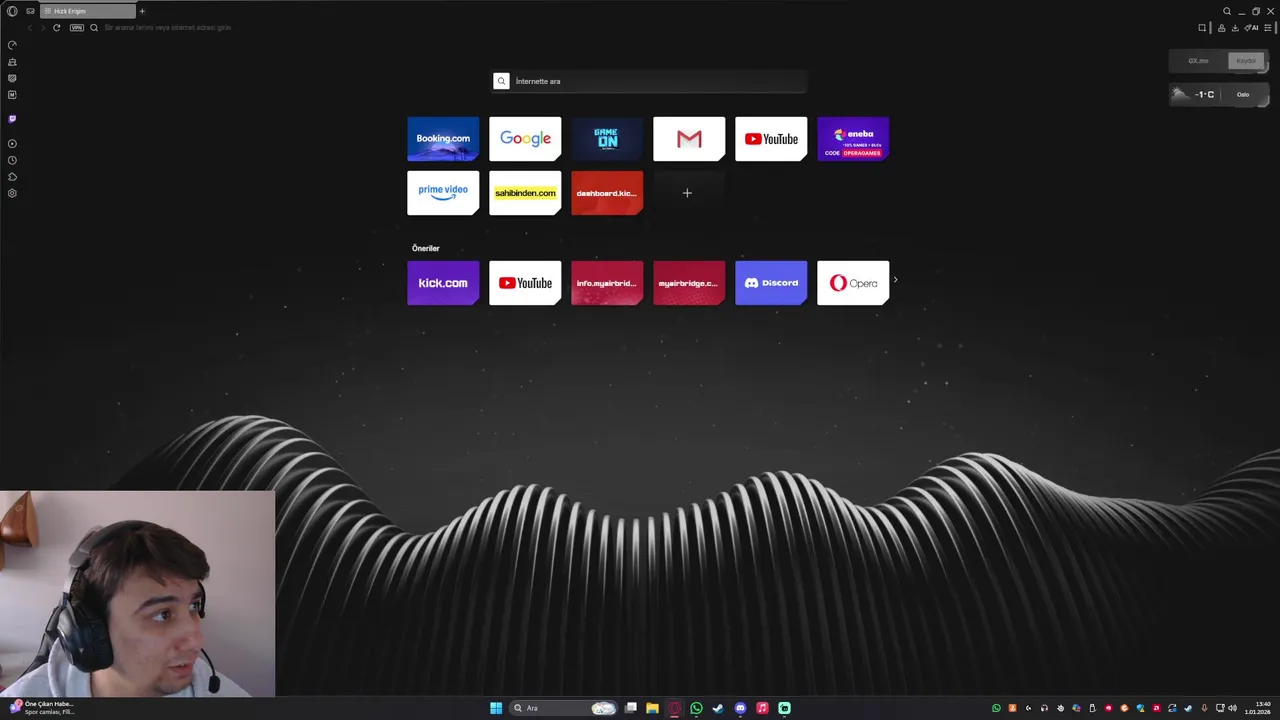The image size is (1280, 720).
Task: Toggle the VPN badge in address bar
Action: pos(77,27)
